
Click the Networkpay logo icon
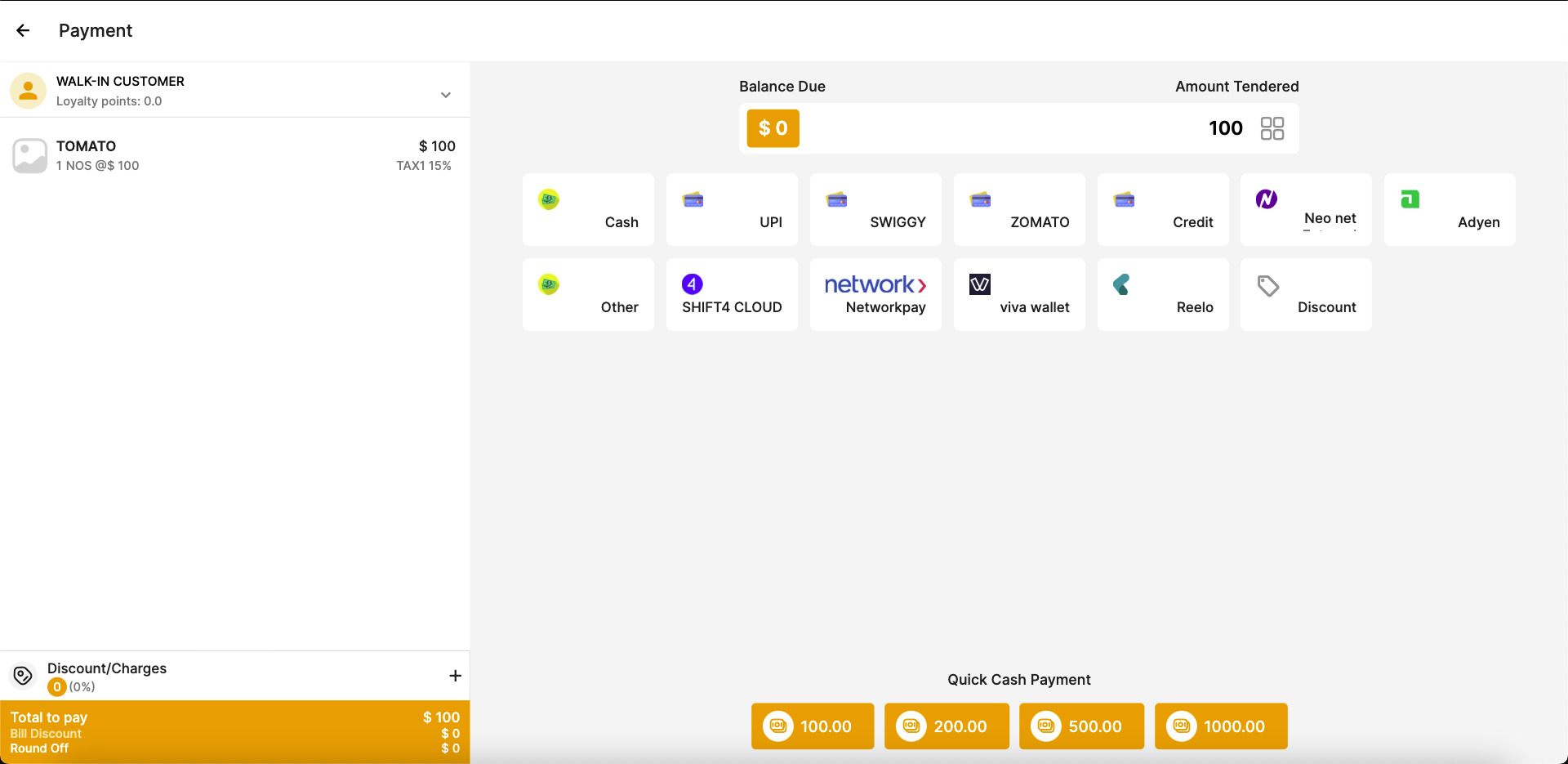coord(875,284)
